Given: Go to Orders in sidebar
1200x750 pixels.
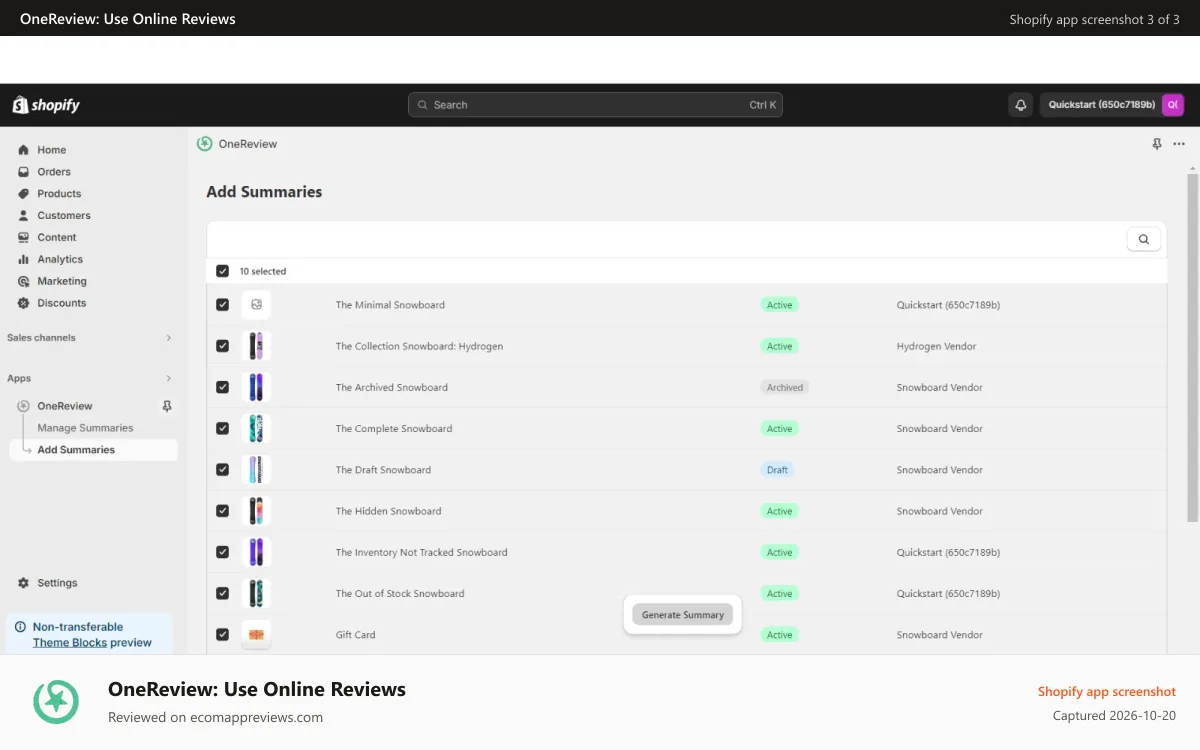Looking at the screenshot, I should 54,172.
